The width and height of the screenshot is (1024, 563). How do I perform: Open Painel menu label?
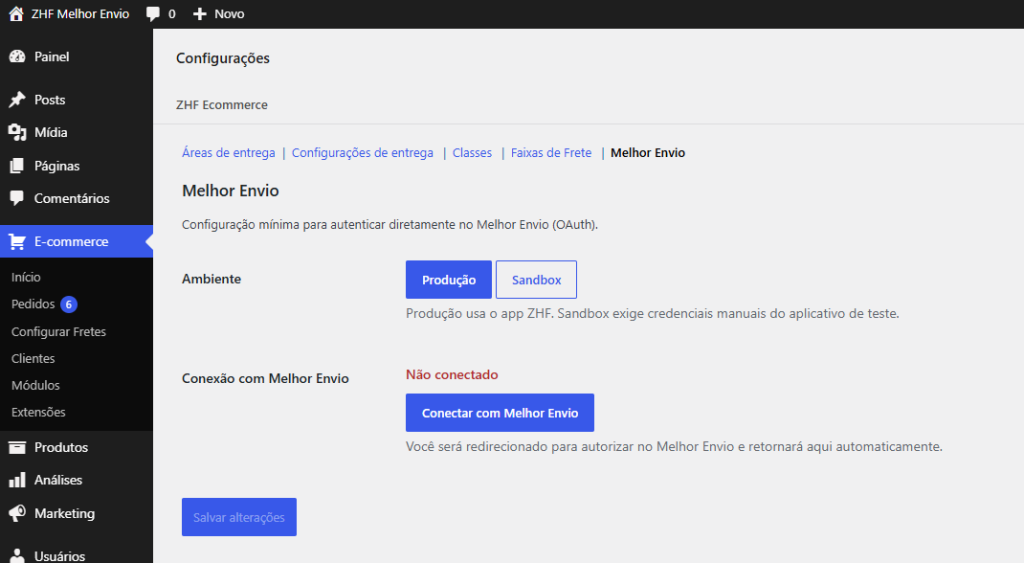click(x=52, y=57)
